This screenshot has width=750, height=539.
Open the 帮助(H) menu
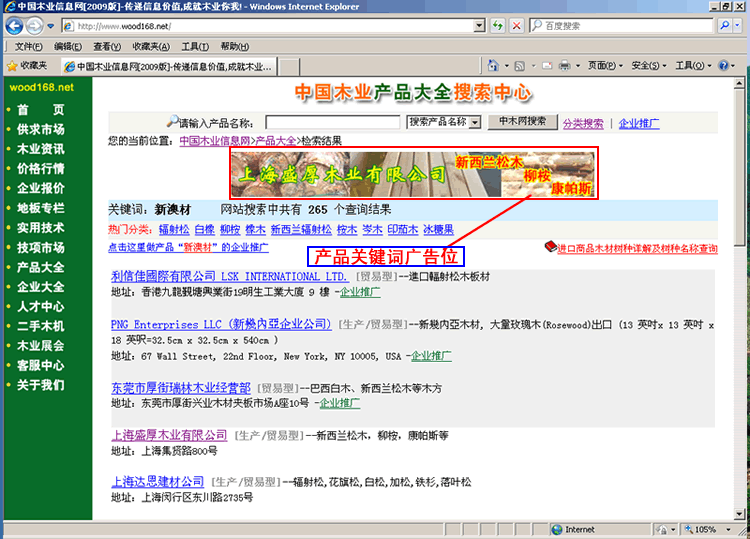(x=234, y=46)
